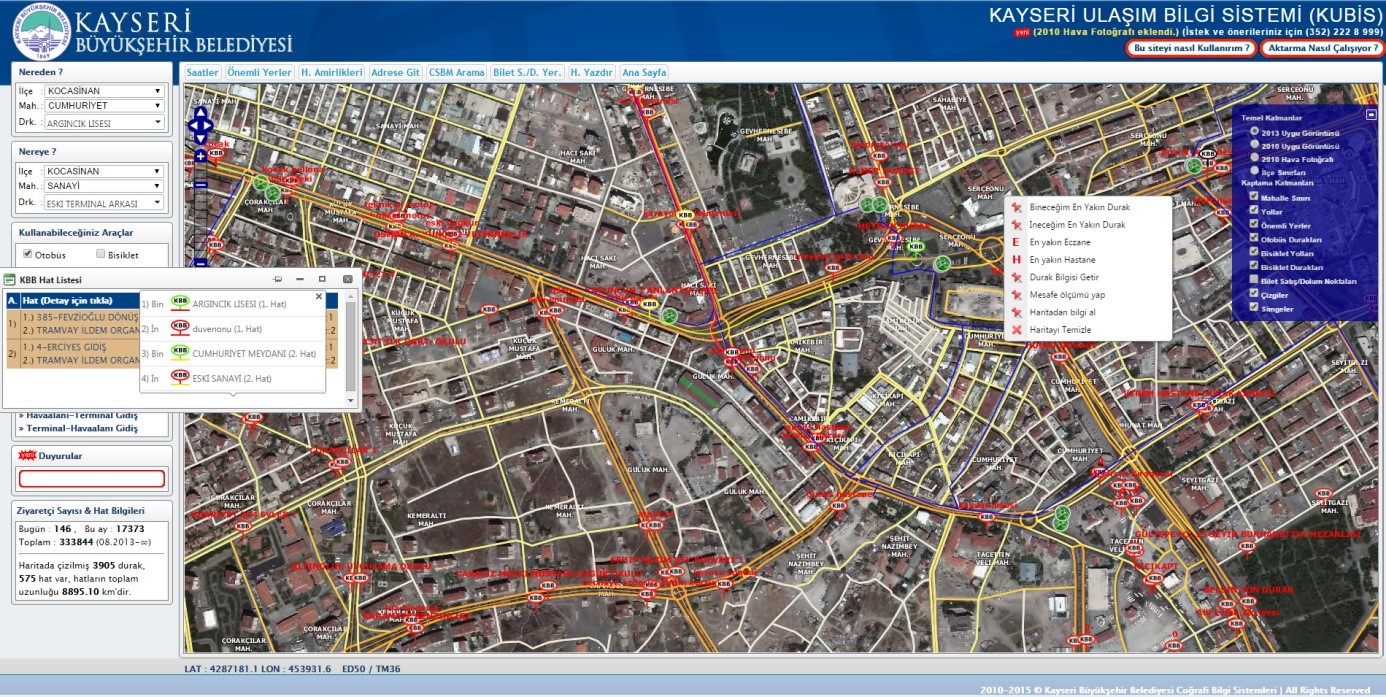Click the KBB stop icon beside ESKİ SANAYİ

pyautogui.click(x=180, y=379)
